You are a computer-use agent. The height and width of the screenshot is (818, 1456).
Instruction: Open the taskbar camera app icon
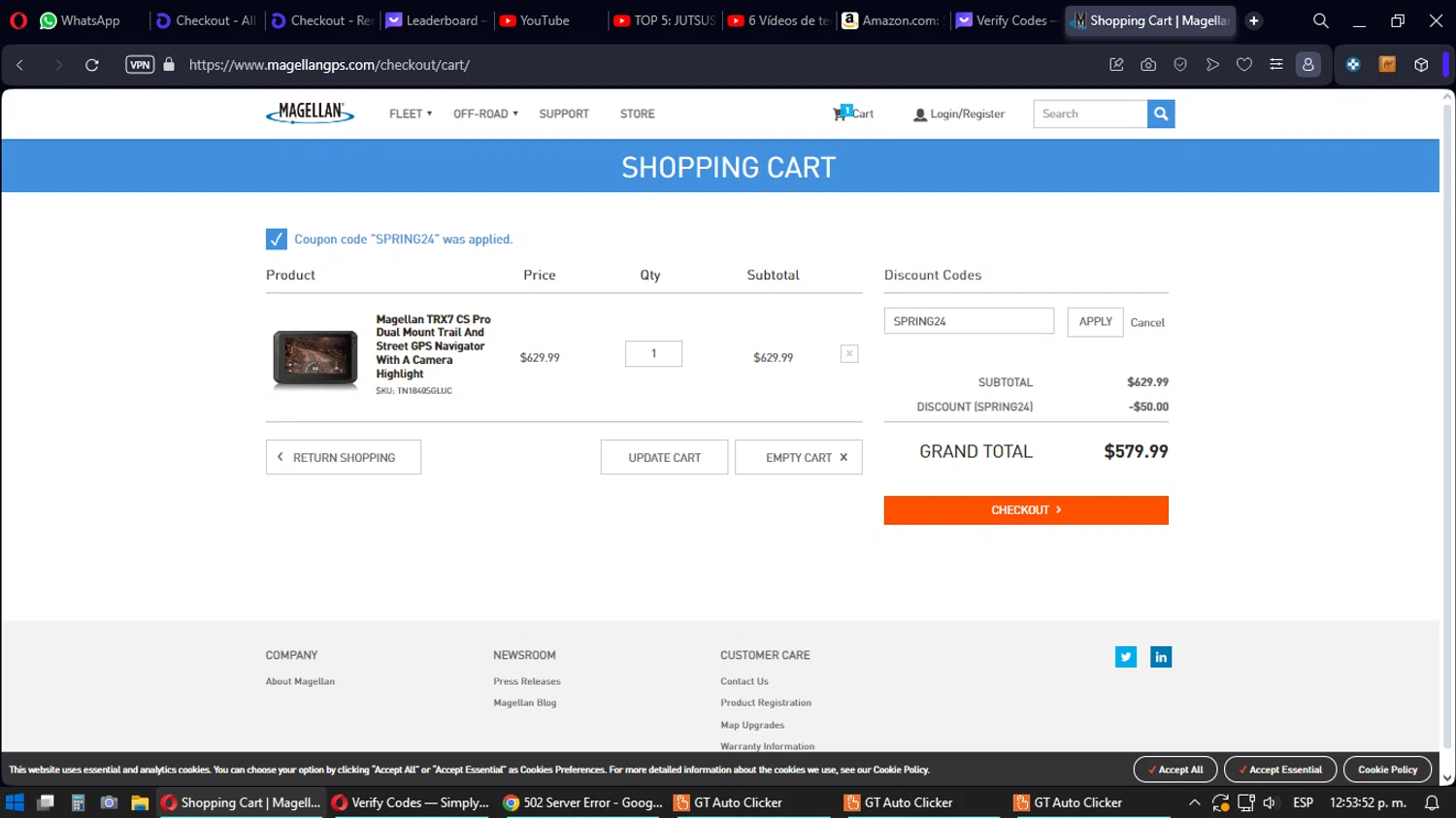109,802
